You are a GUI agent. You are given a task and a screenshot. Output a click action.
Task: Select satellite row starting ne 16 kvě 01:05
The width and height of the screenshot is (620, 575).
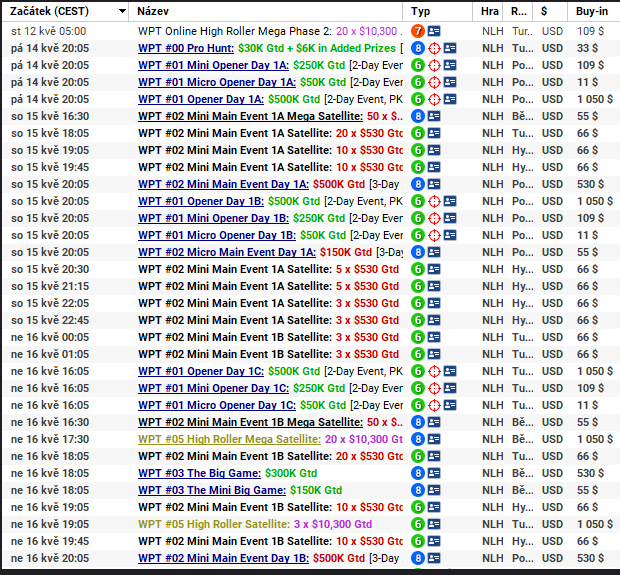point(311,354)
